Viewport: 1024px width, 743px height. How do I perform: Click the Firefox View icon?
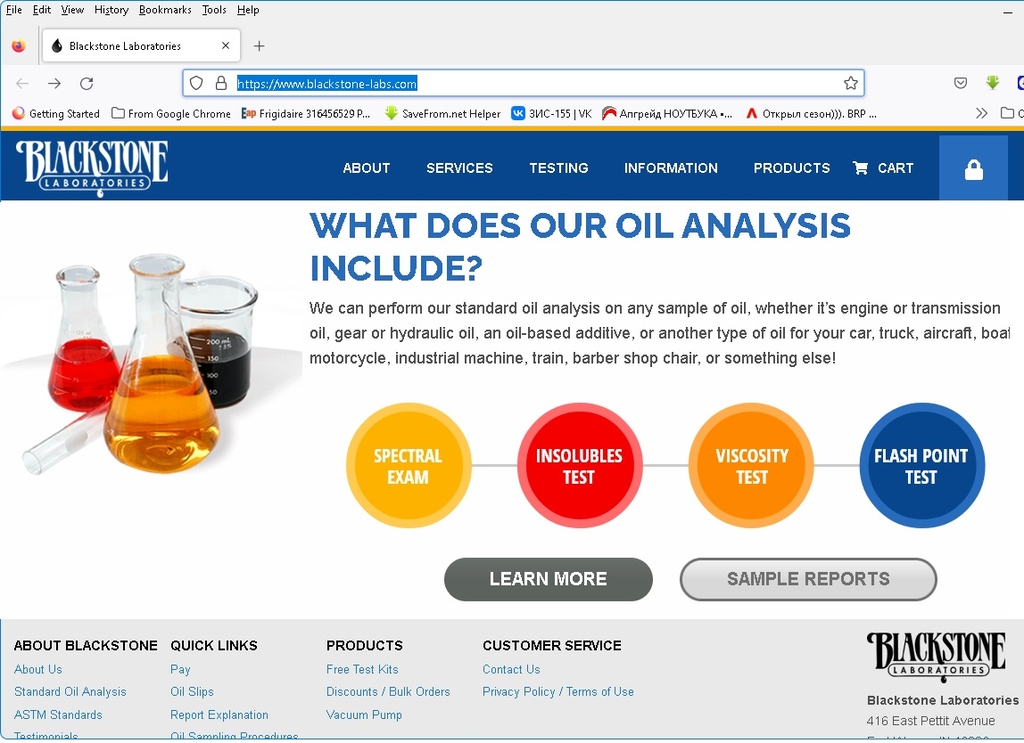point(18,46)
